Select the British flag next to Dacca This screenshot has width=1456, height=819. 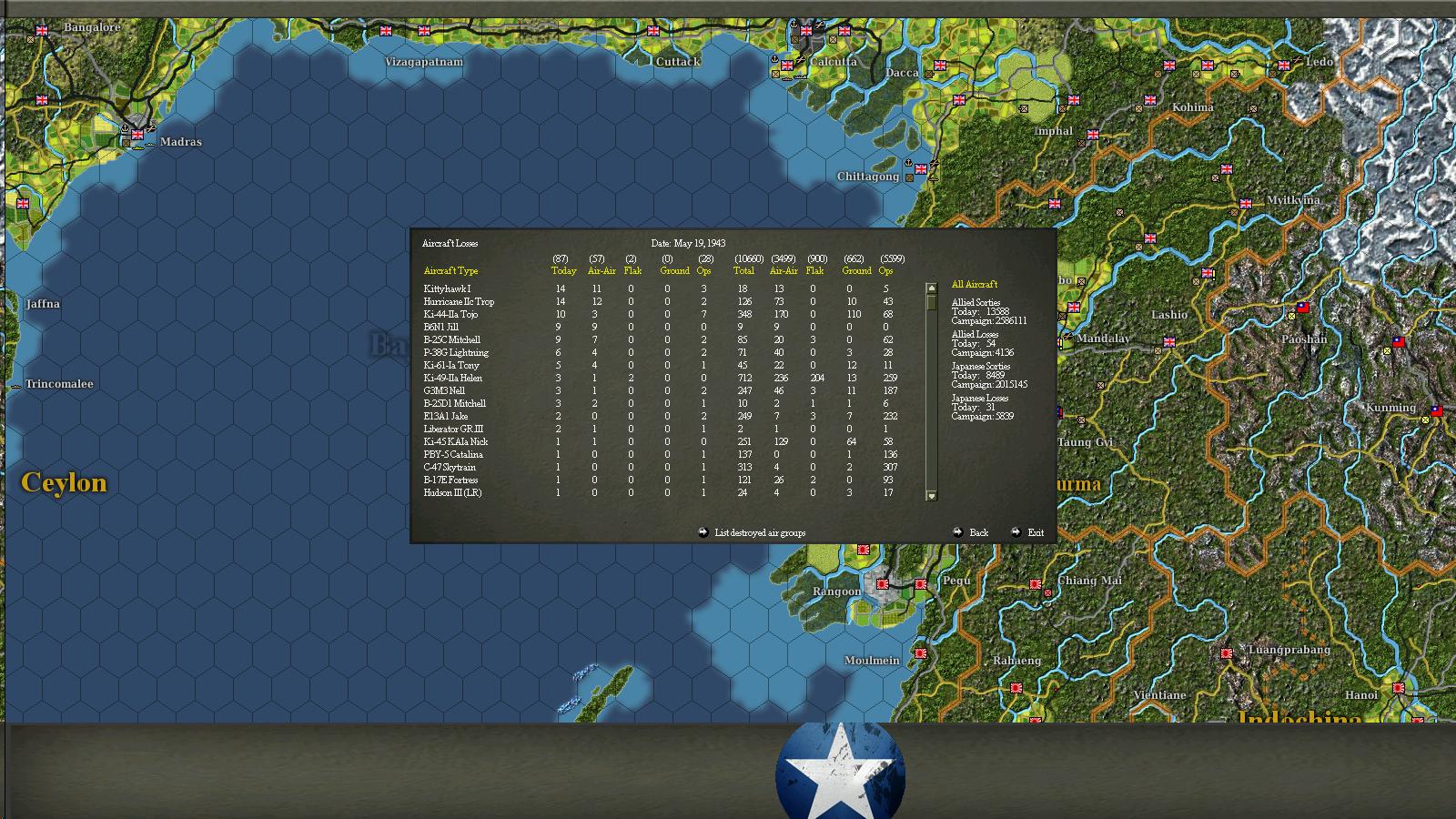(x=940, y=66)
